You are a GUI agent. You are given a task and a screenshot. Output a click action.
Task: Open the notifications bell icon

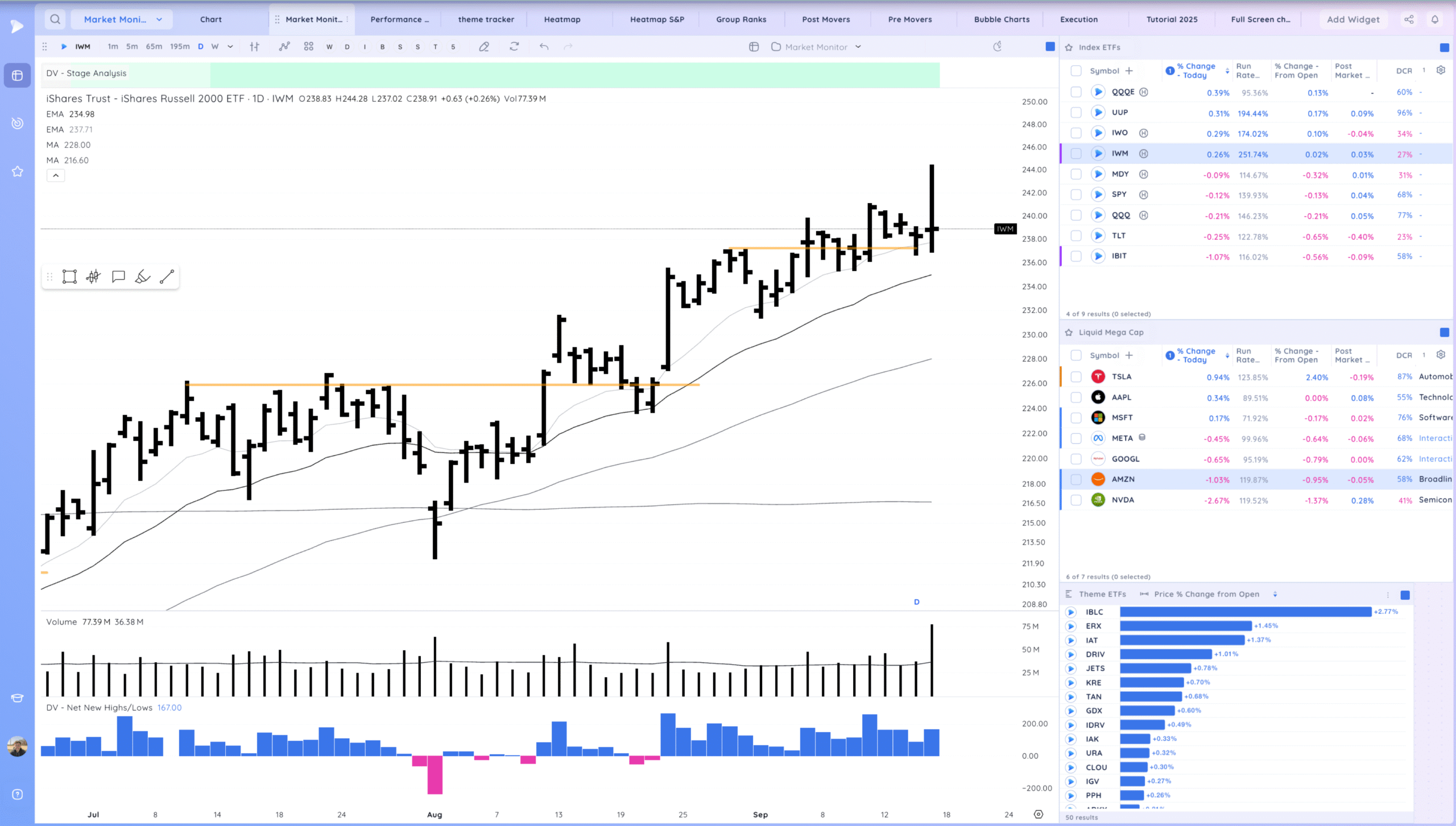1435,19
